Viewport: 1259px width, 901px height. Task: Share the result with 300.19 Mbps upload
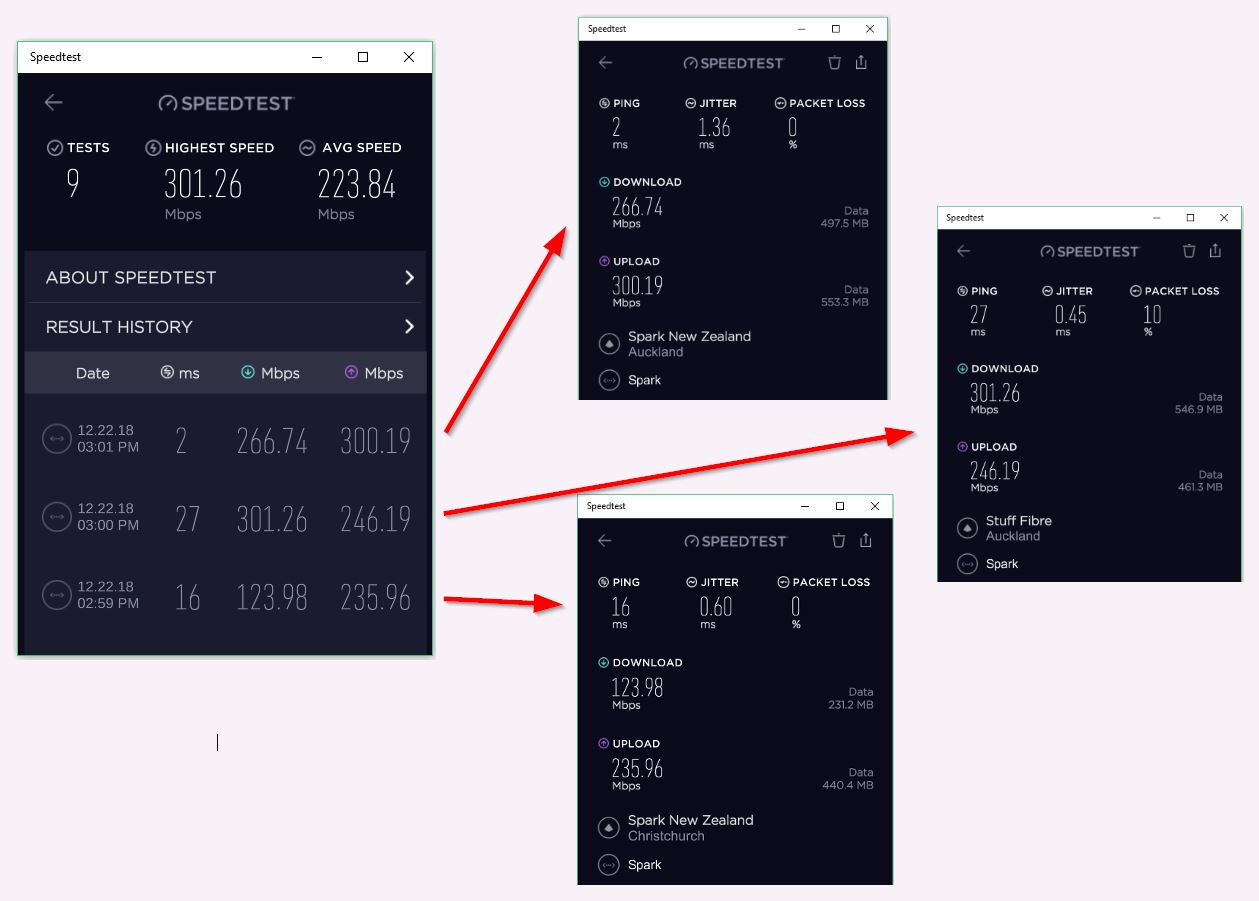pos(861,63)
